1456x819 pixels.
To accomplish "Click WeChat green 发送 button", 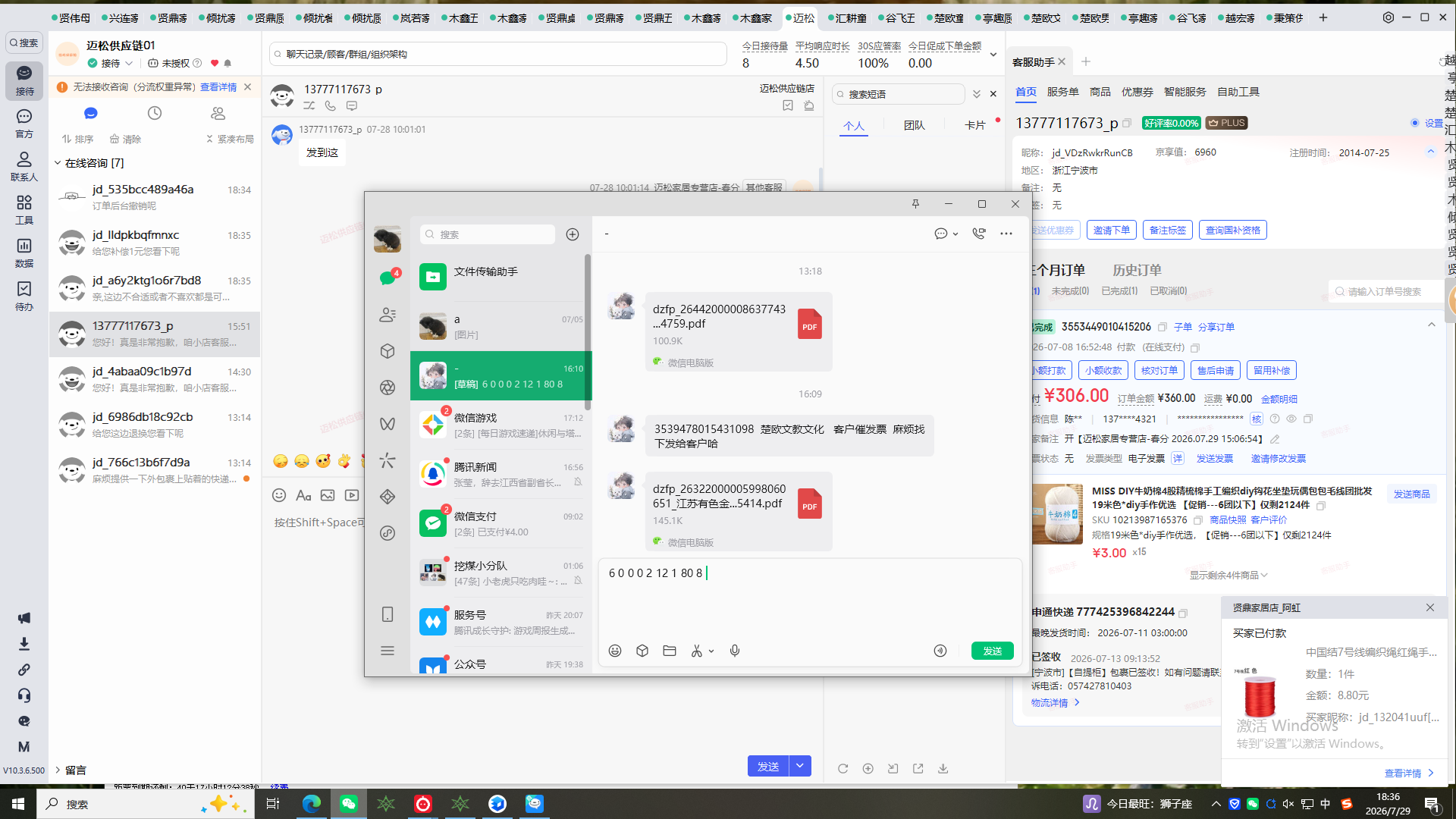I will pos(993,651).
